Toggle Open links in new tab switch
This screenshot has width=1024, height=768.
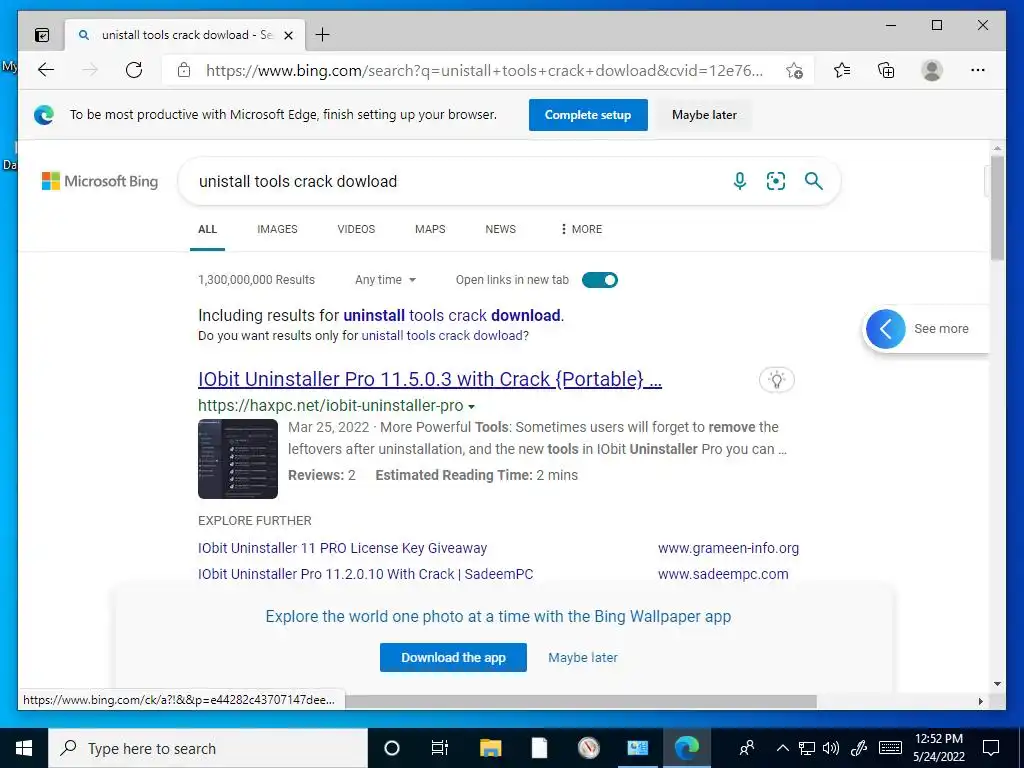(600, 280)
